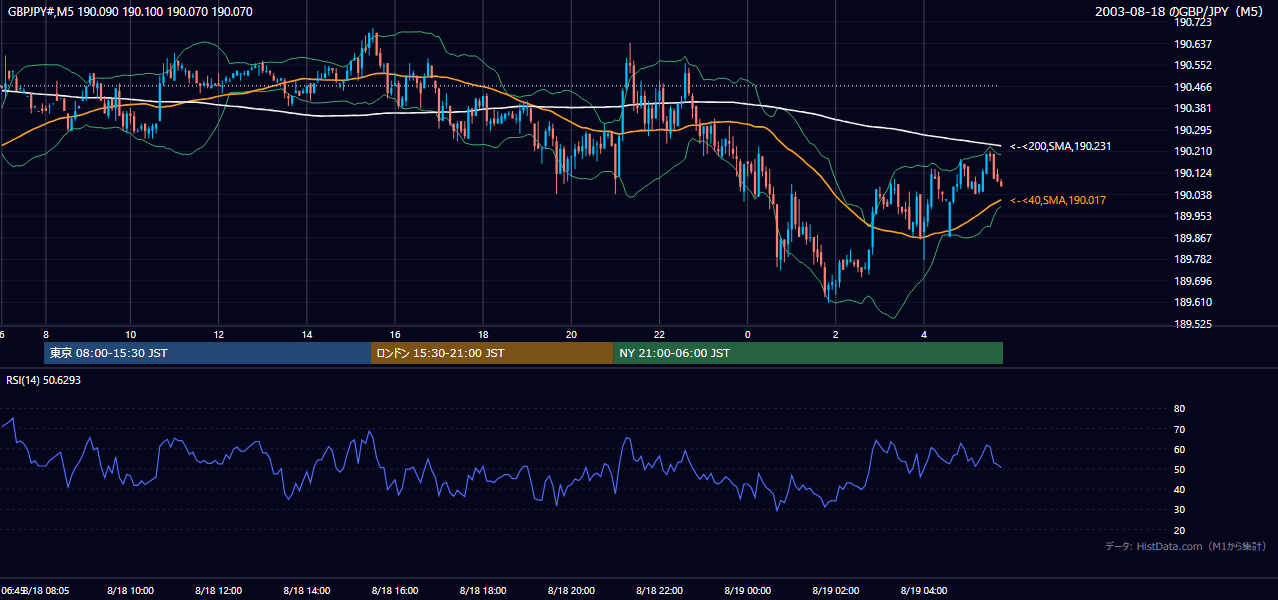Click price label 190.210 on the axis

tap(1193, 152)
